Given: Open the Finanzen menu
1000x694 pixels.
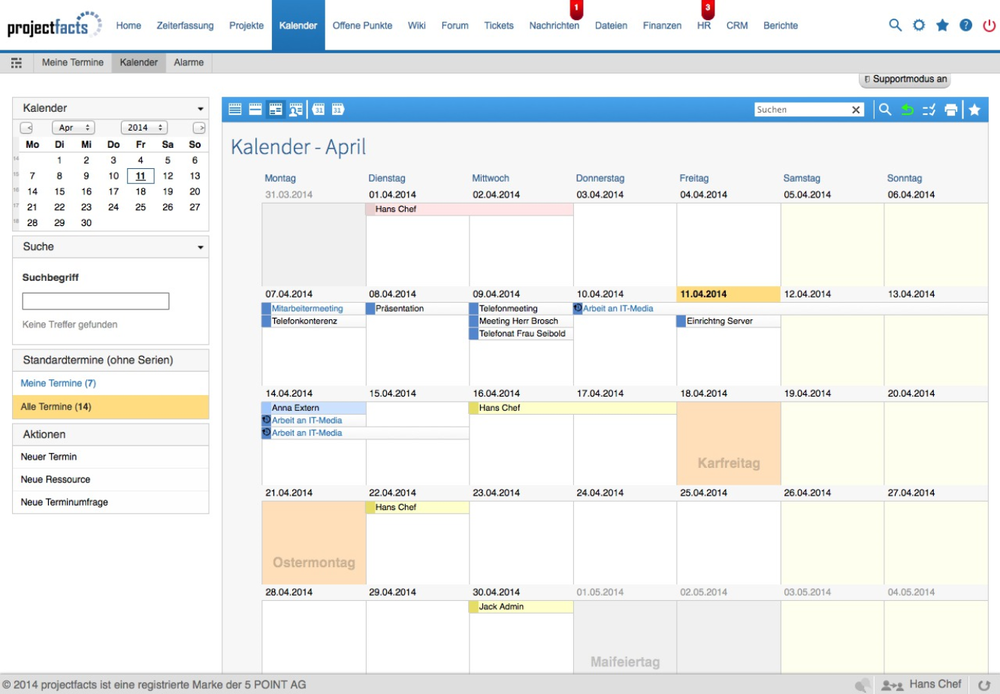Looking at the screenshot, I should (662, 26).
